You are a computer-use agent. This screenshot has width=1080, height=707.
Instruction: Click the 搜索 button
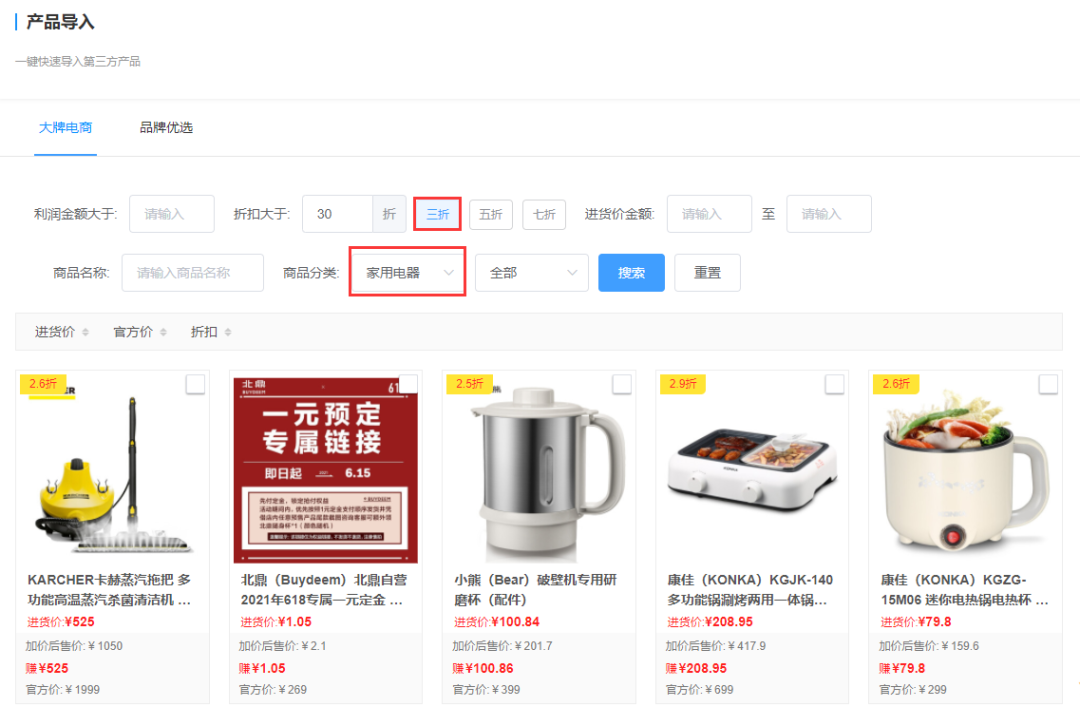coord(632,273)
